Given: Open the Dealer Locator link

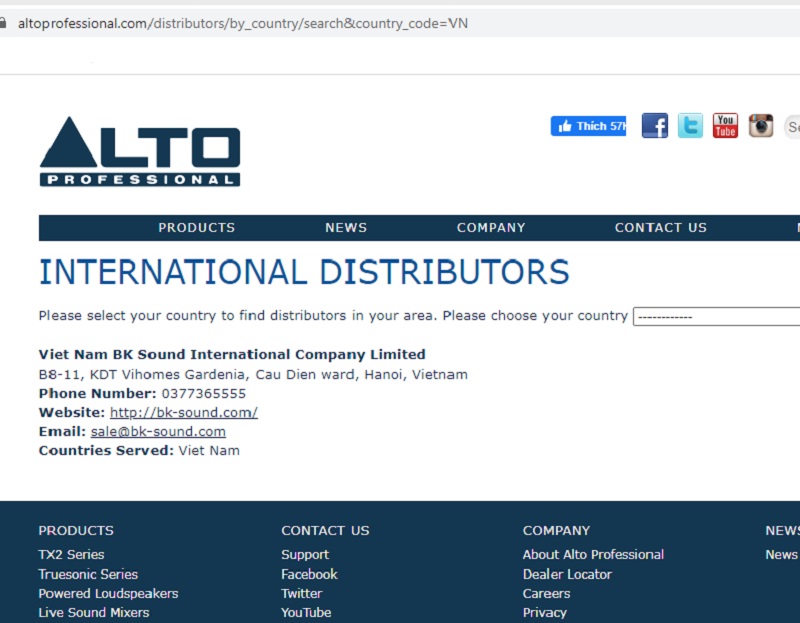Looking at the screenshot, I should point(567,574).
